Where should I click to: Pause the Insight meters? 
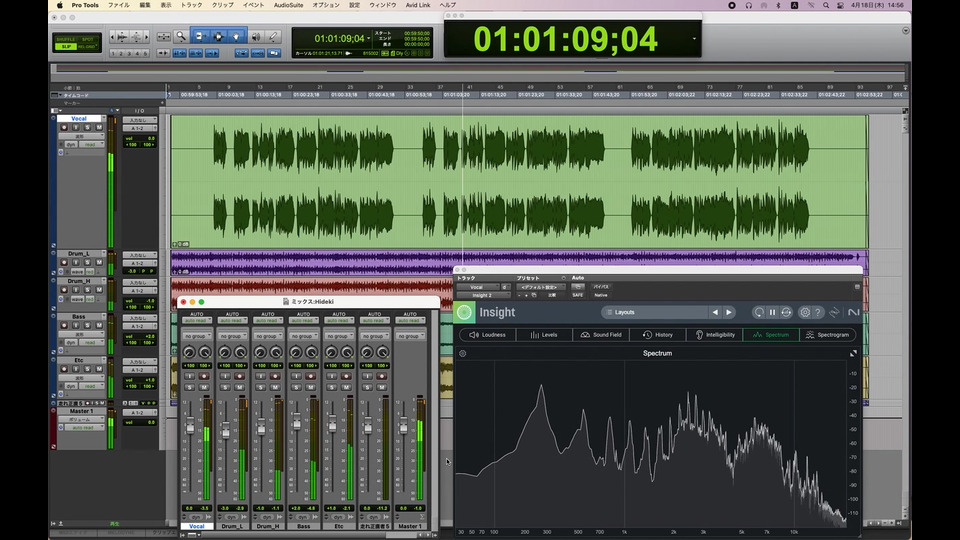[772, 312]
